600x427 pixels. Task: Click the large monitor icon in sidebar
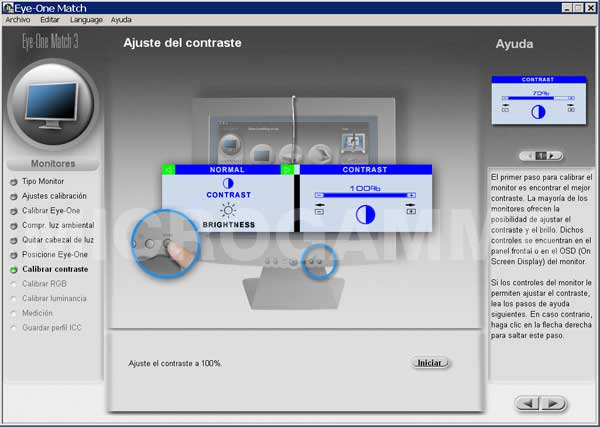(52, 102)
